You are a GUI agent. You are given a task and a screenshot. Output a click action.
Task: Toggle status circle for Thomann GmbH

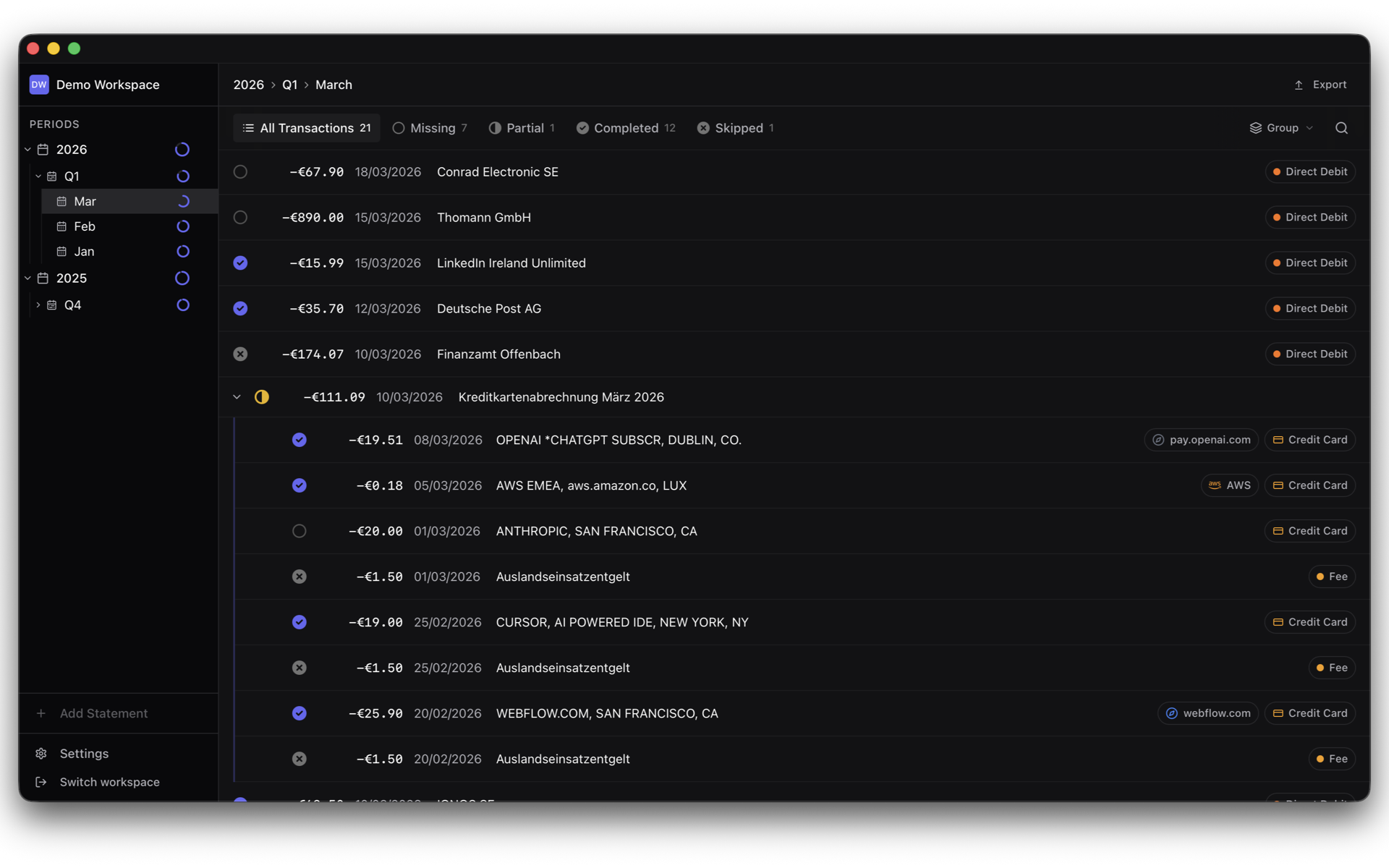tap(240, 218)
